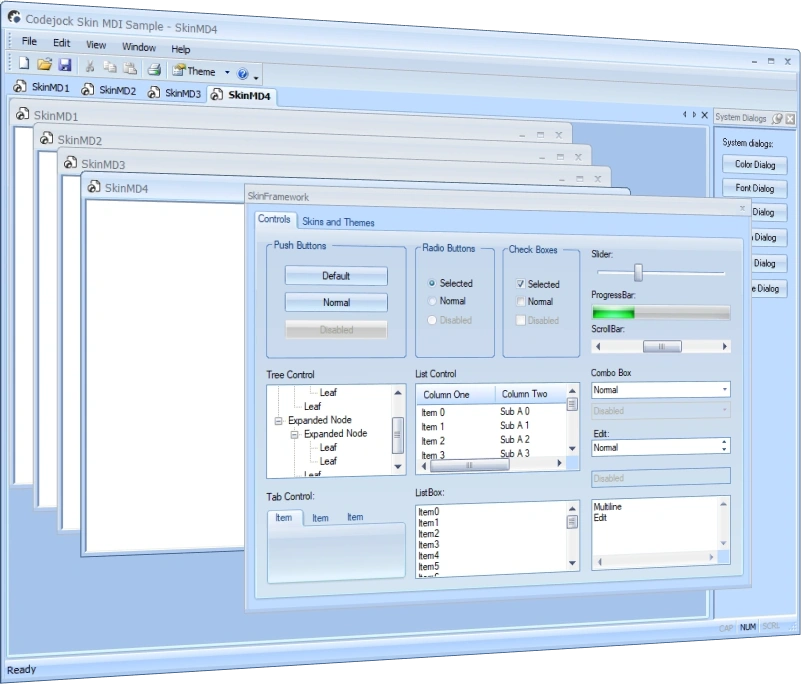Switch to the SkinMD2 document tab
The image size is (801, 684).
110,90
